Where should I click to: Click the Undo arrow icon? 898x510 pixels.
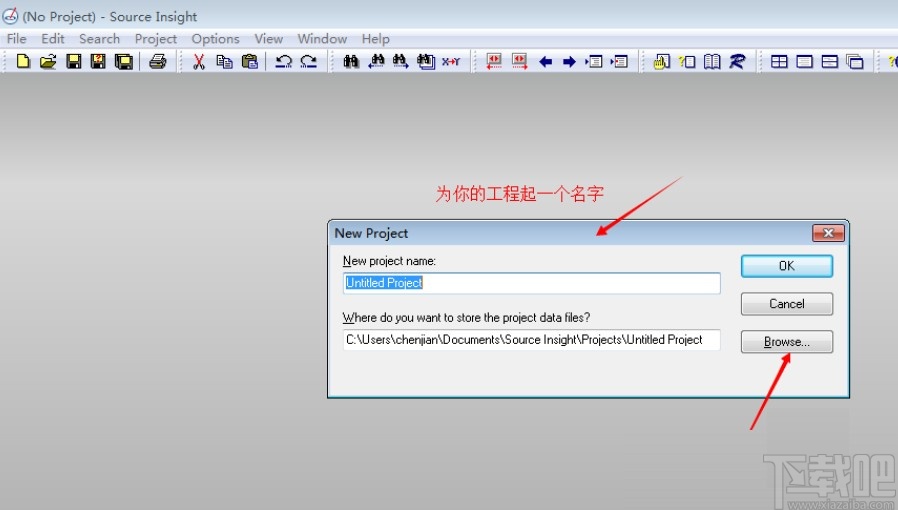(x=283, y=61)
